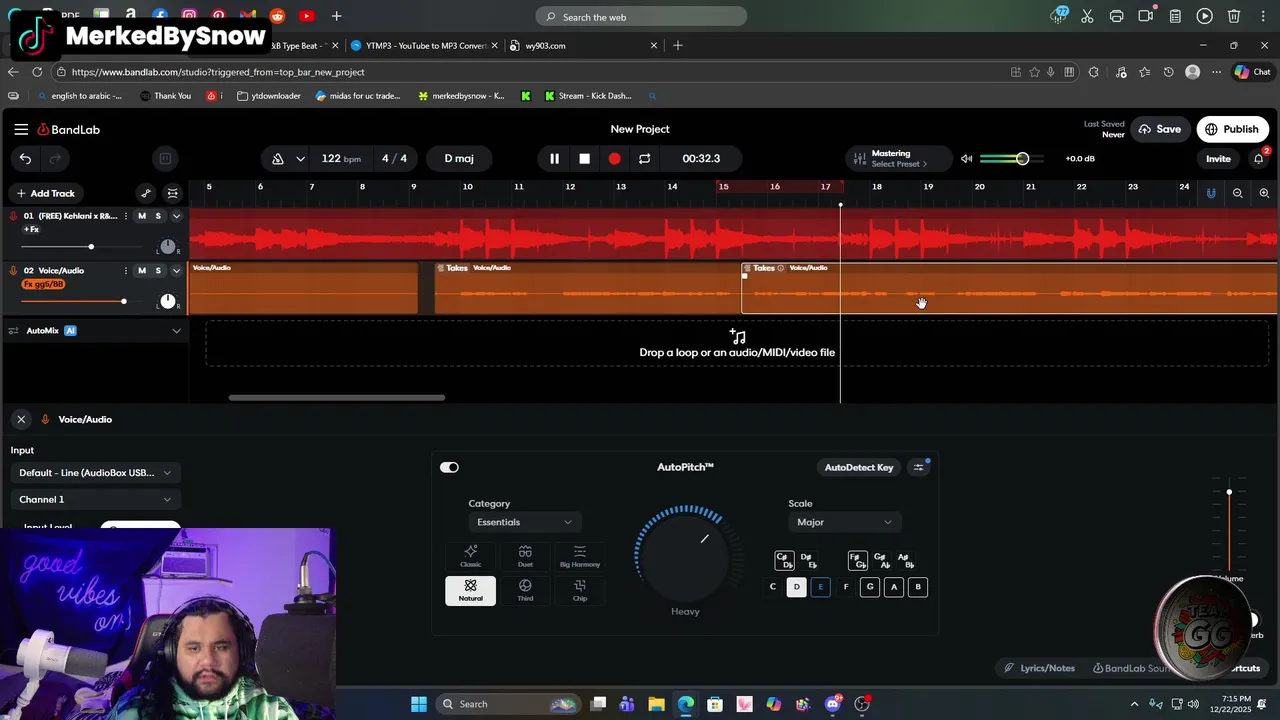Open the BandLab hamburger menu

[x=21, y=129]
